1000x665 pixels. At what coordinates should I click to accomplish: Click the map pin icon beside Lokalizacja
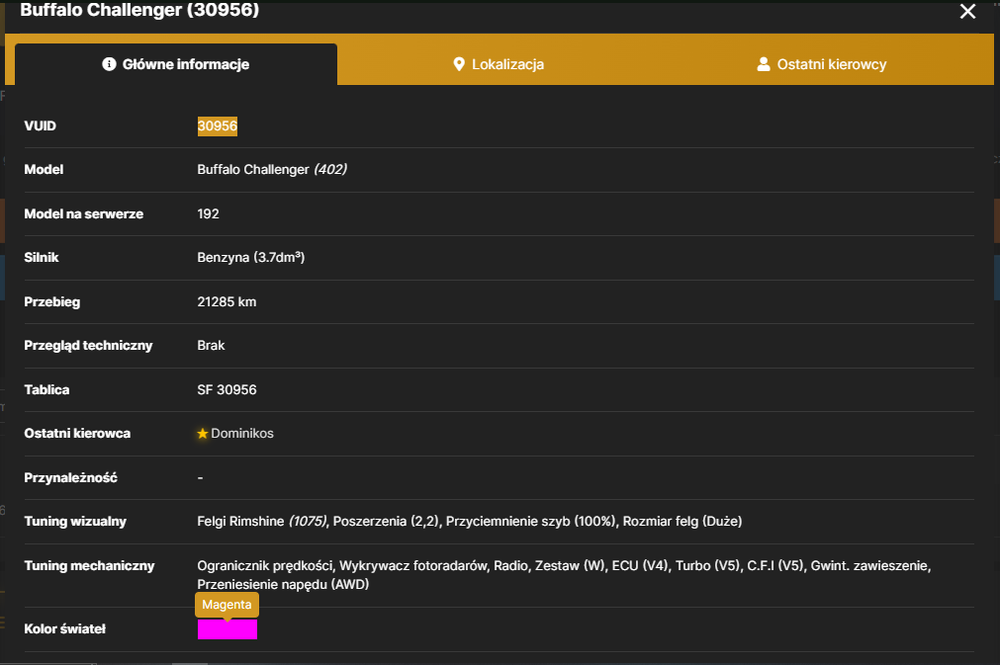pos(459,64)
